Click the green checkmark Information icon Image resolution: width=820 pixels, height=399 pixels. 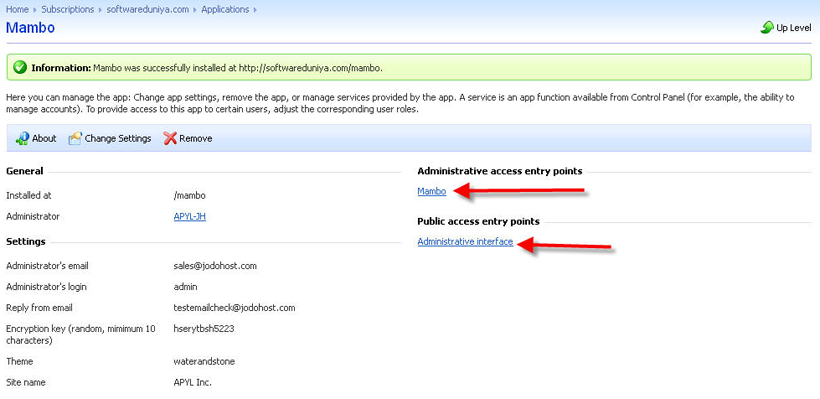point(20,67)
